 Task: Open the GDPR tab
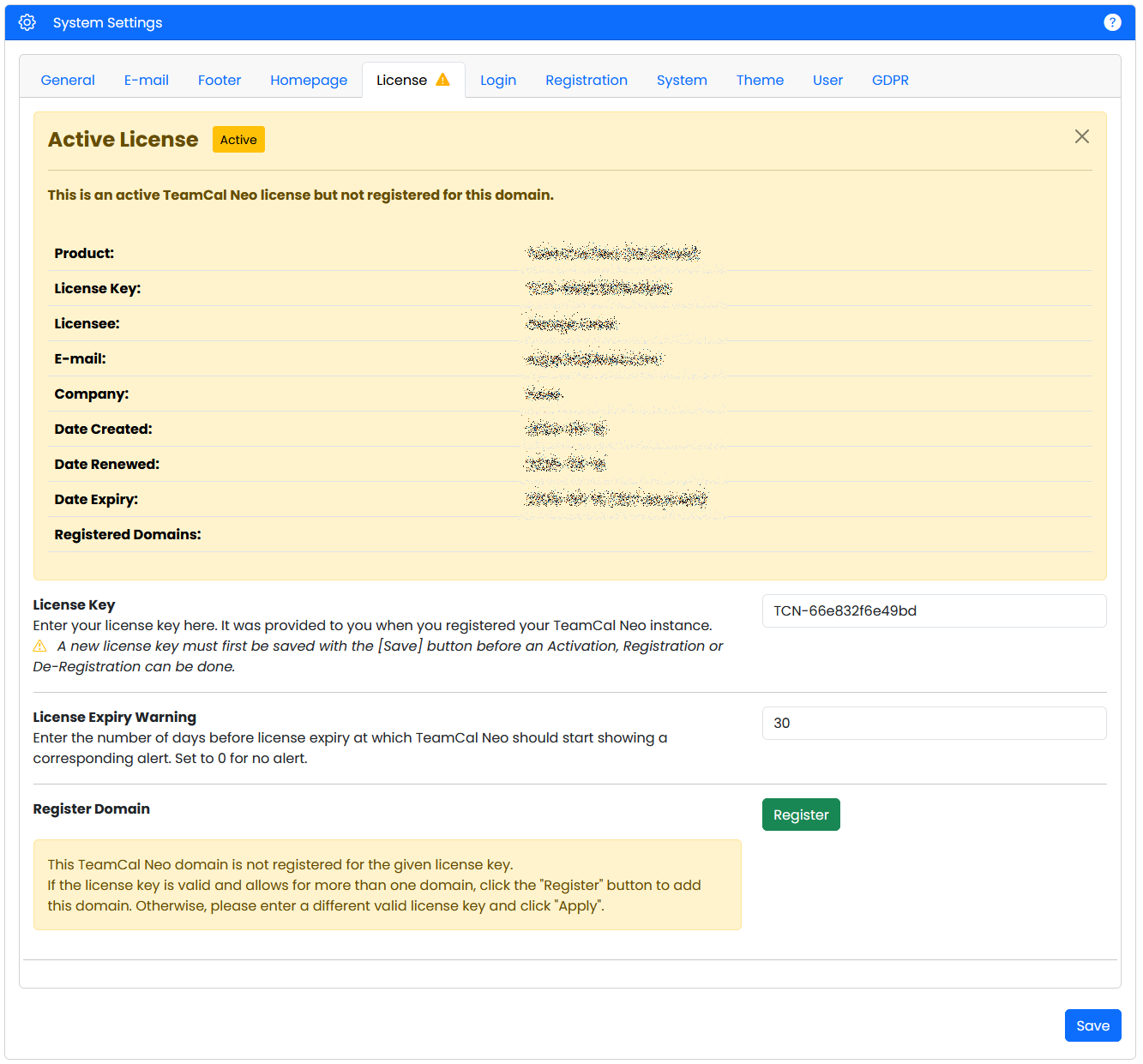(x=890, y=80)
